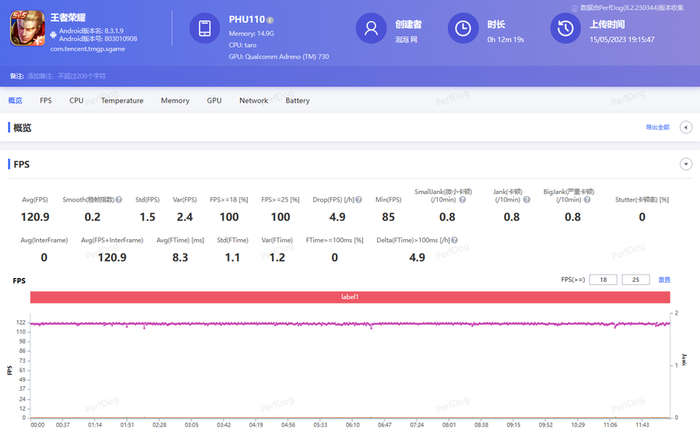This screenshot has height=429, width=700.
Task: Collapse the 概览 overview side panel arrow
Action: coord(685,127)
